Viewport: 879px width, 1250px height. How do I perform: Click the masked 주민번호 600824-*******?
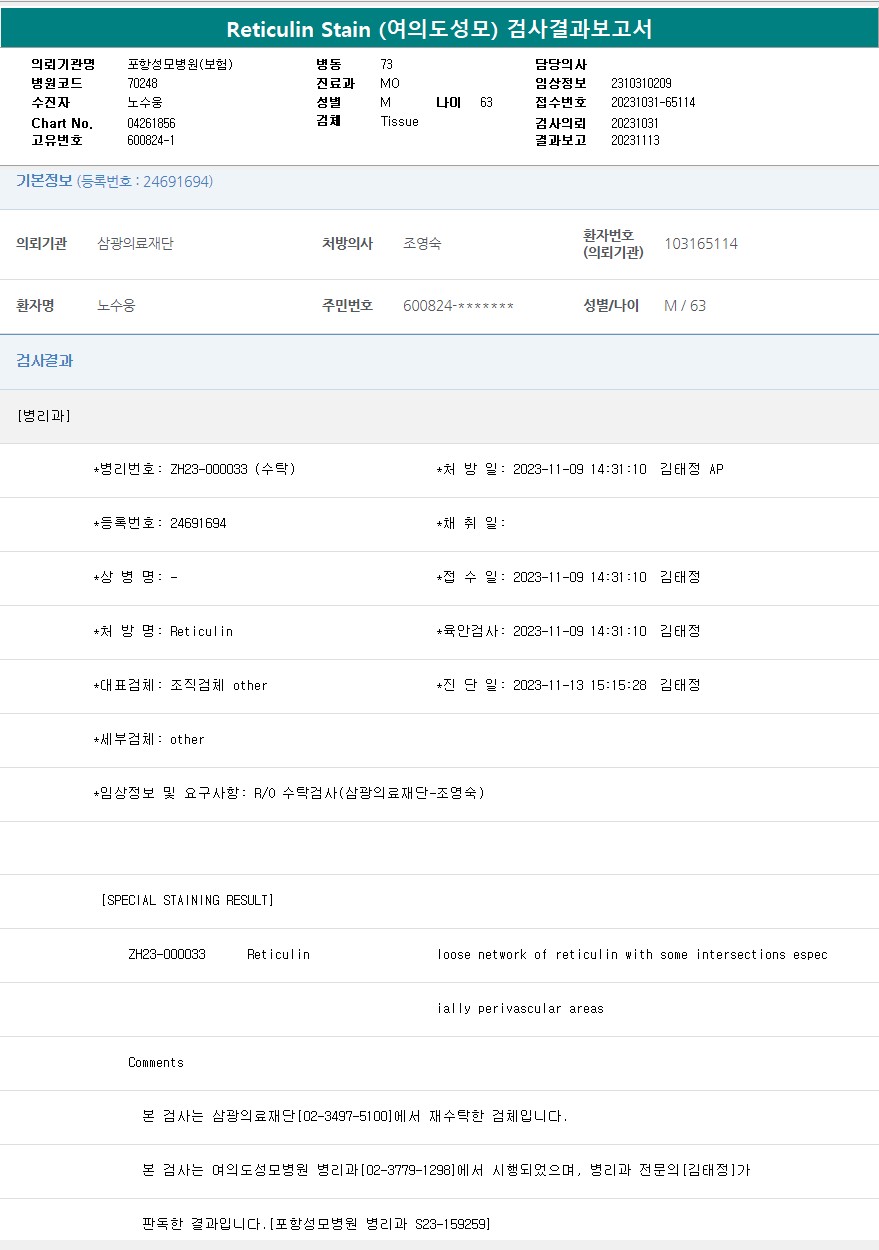tap(458, 306)
